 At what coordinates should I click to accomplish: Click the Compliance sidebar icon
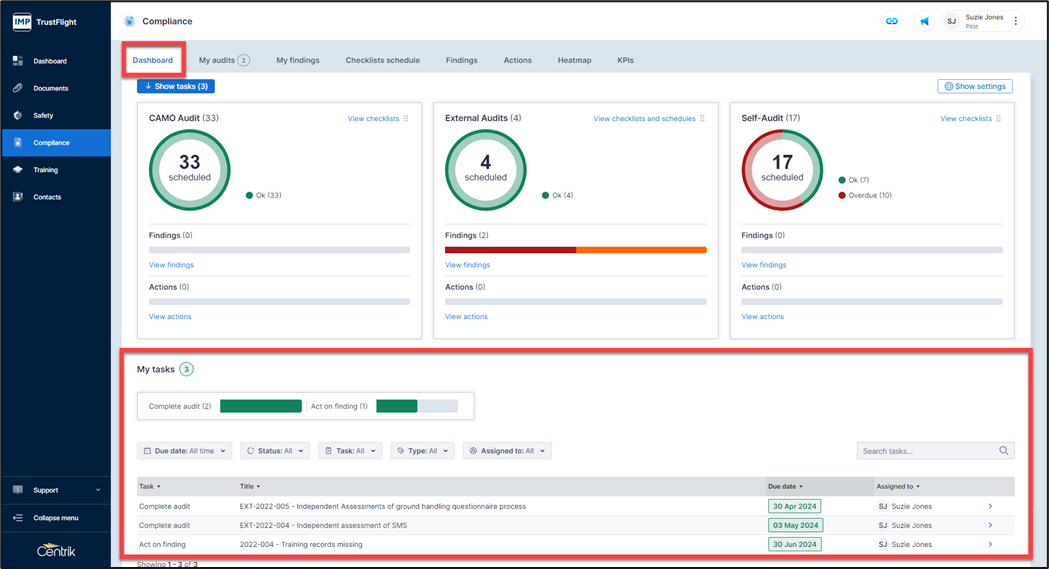pos(18,142)
